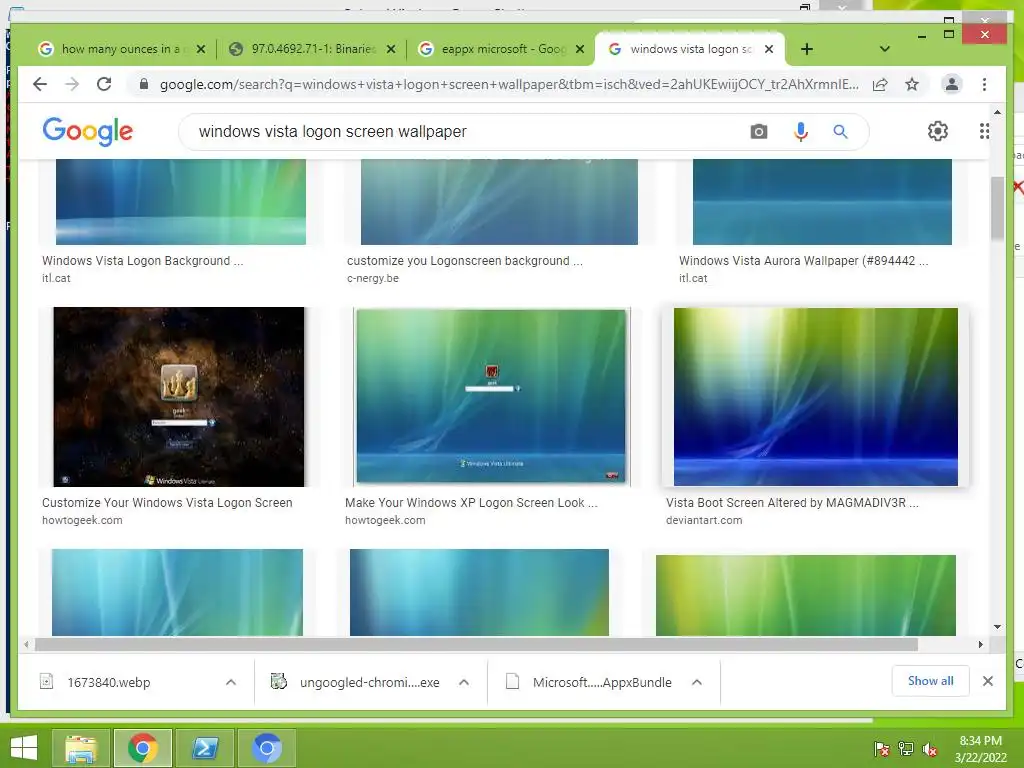Click c-nergy.be source text
Screen dimensions: 1024x768
(x=373, y=278)
